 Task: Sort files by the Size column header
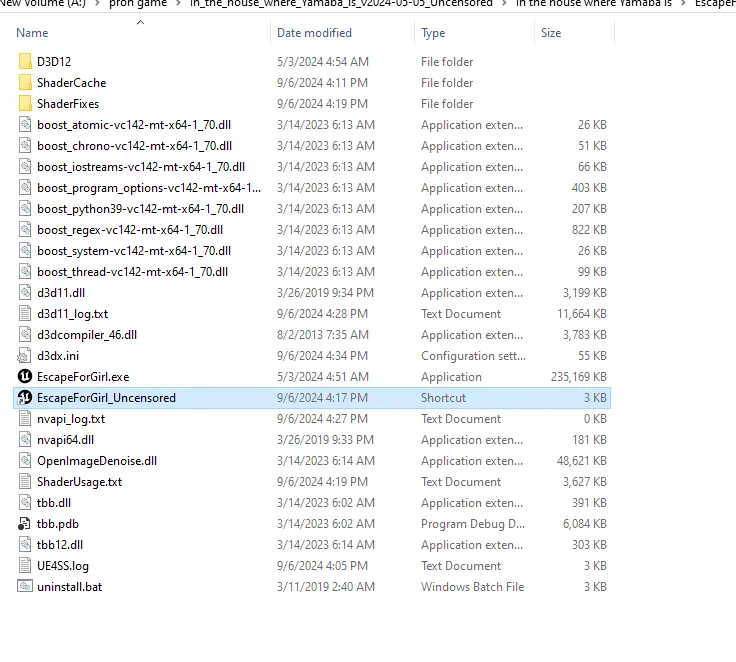[x=551, y=33]
